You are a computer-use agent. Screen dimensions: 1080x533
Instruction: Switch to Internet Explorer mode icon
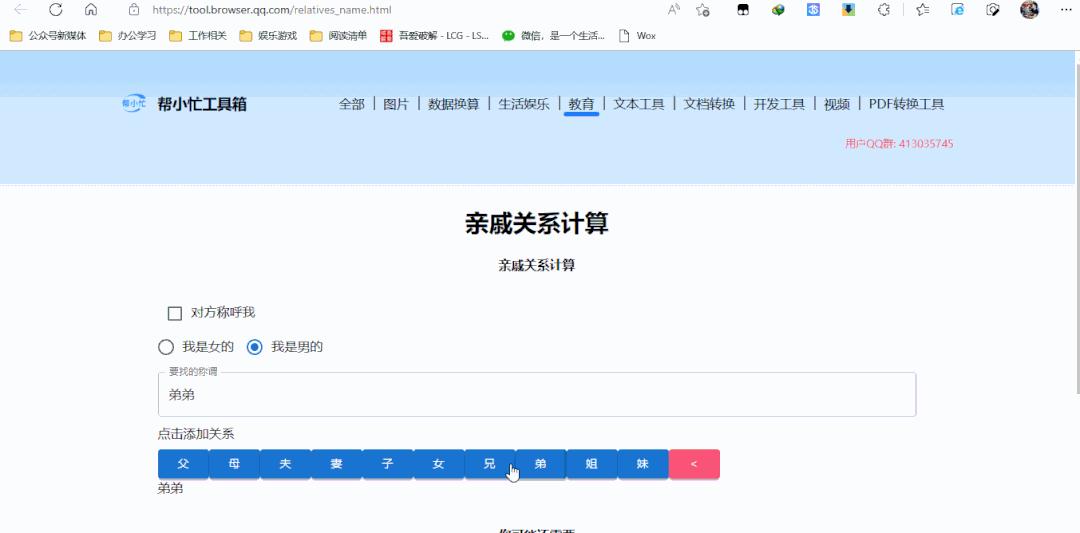pos(957,10)
